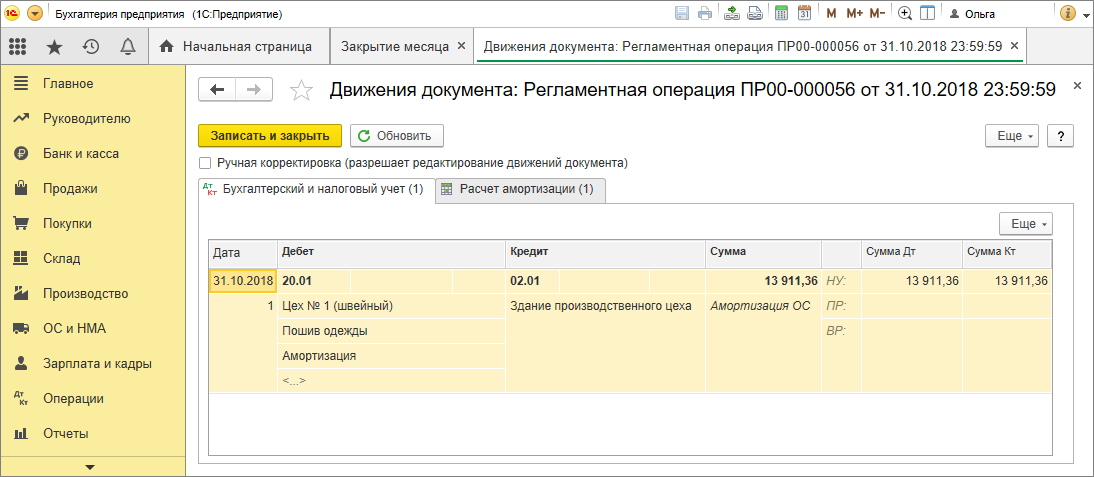Expand the table's Еще dropdown

click(x=1027, y=224)
